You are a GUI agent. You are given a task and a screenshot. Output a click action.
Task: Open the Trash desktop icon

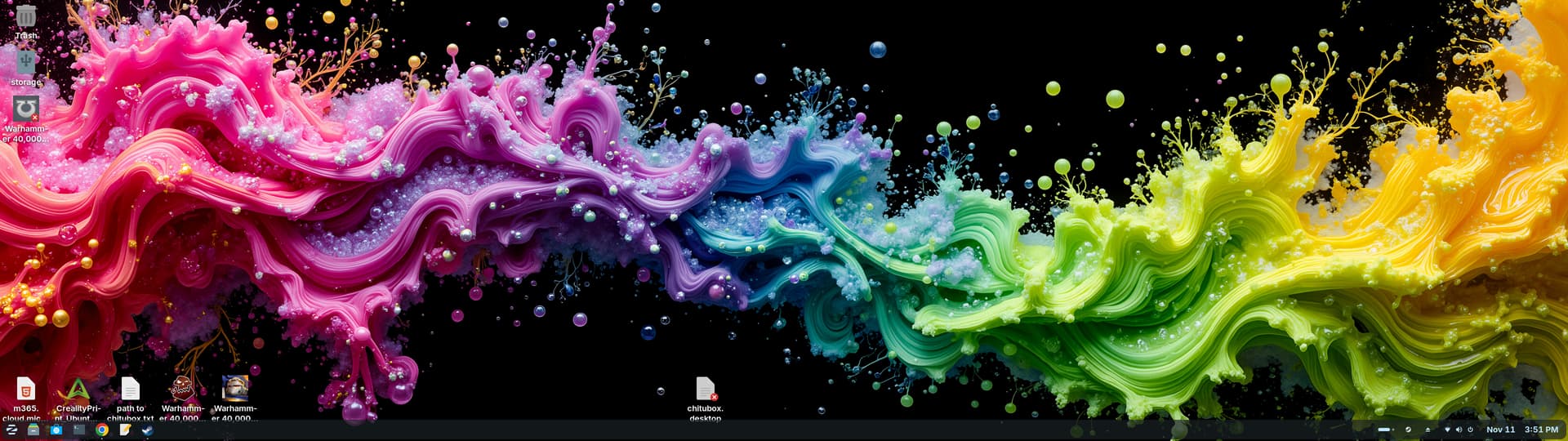tap(25, 16)
